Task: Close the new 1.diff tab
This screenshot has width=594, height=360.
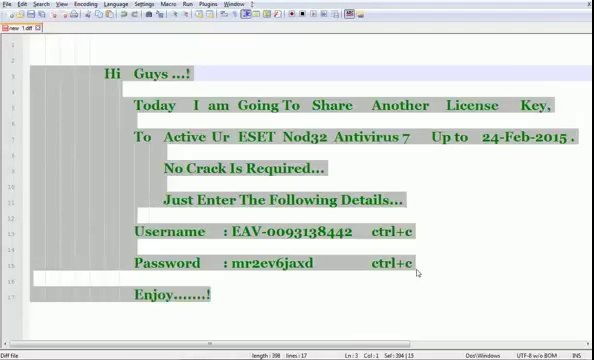Action: tap(38, 28)
